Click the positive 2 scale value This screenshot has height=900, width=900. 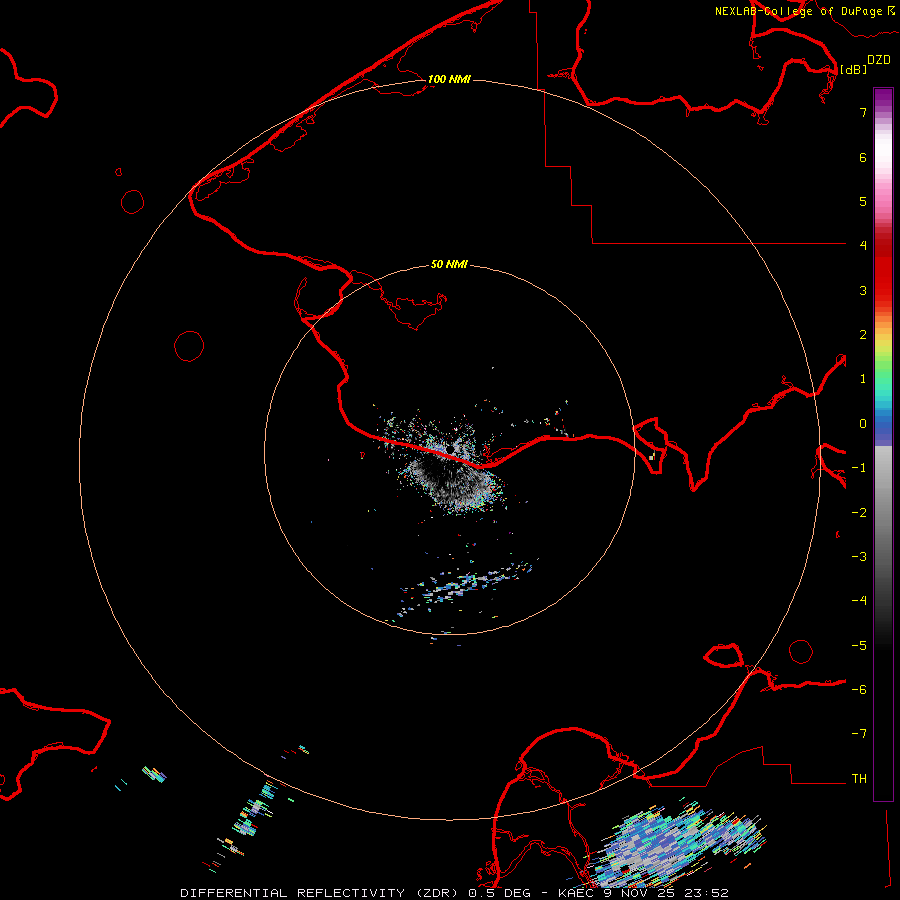coord(863,335)
